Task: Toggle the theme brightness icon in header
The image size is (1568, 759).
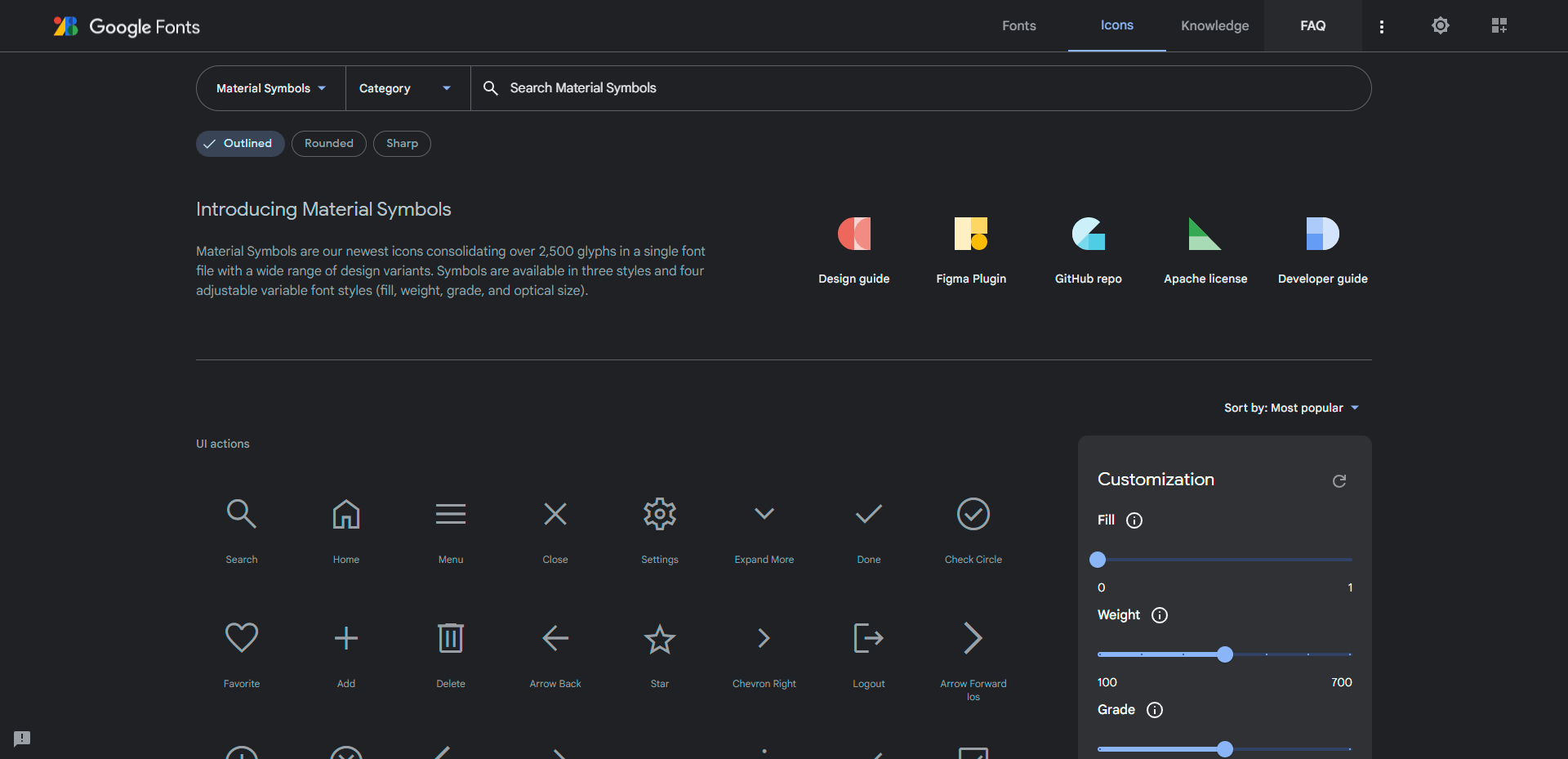Action: 1441,25
